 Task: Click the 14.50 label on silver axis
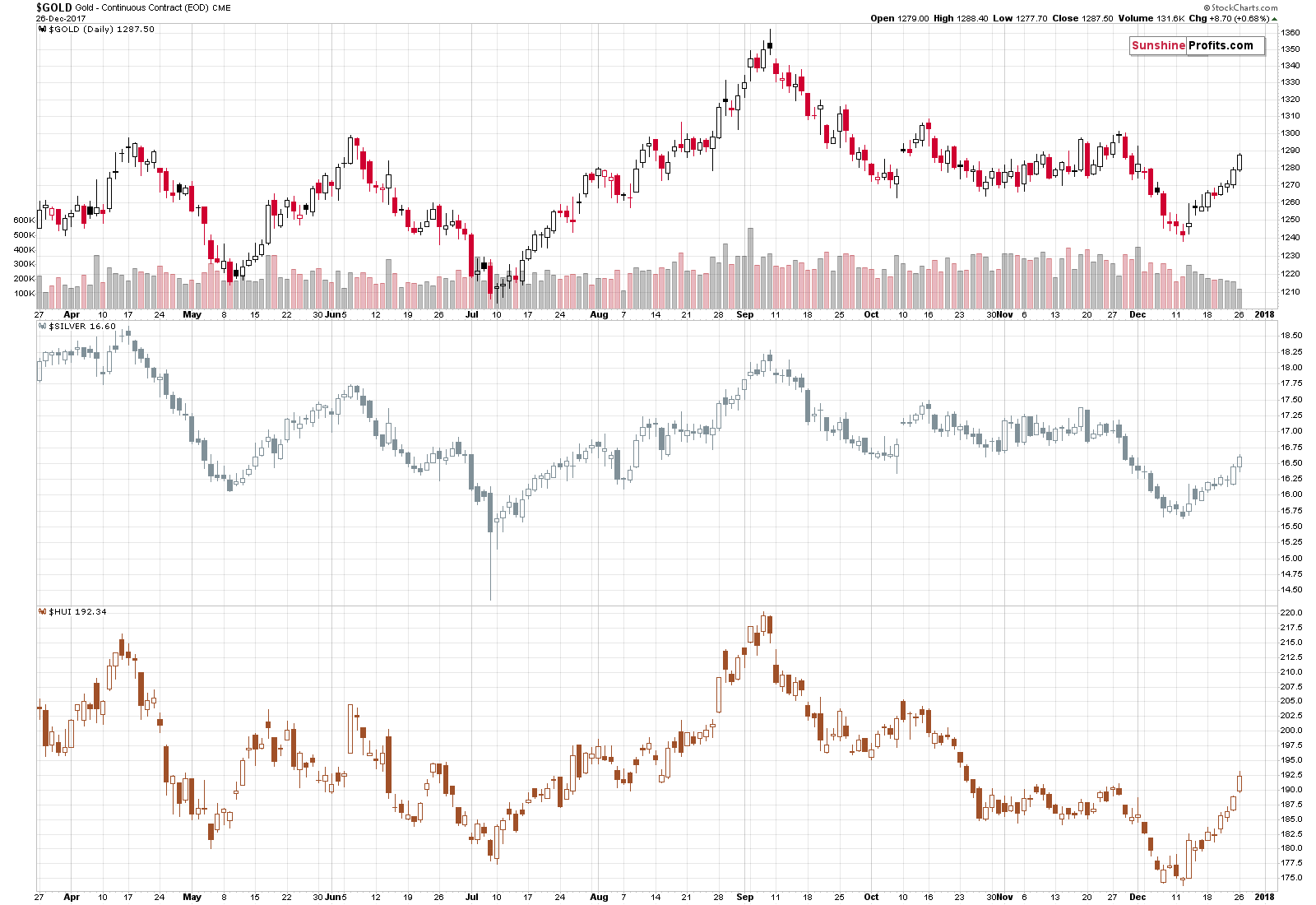pyautogui.click(x=1291, y=590)
